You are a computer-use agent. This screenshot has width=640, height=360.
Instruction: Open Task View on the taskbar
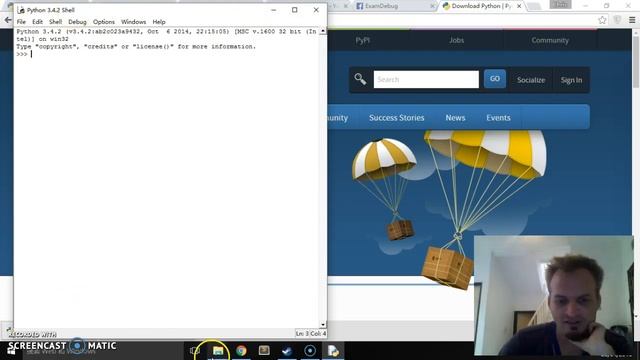[x=195, y=351]
